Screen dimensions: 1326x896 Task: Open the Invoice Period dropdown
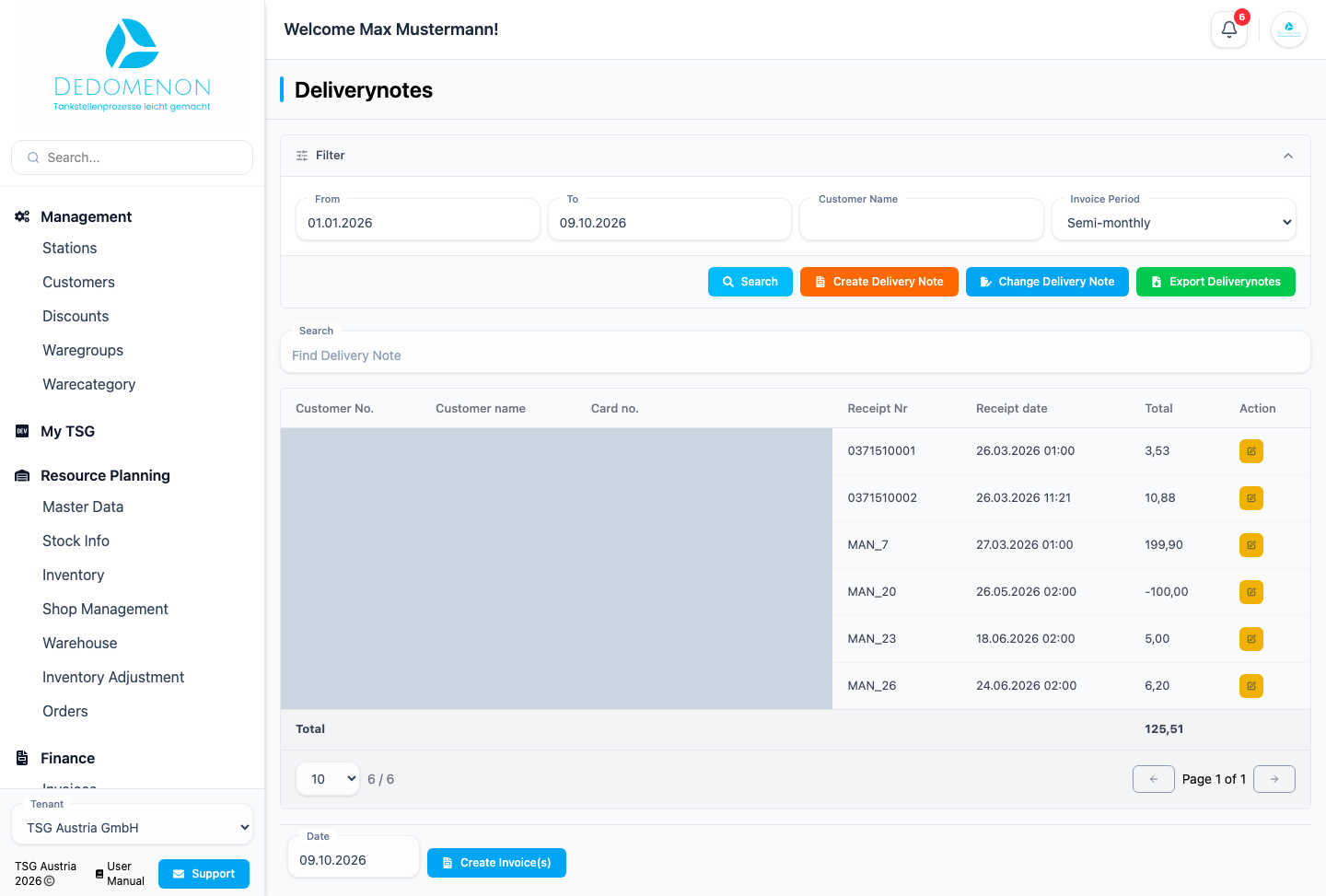1174,222
